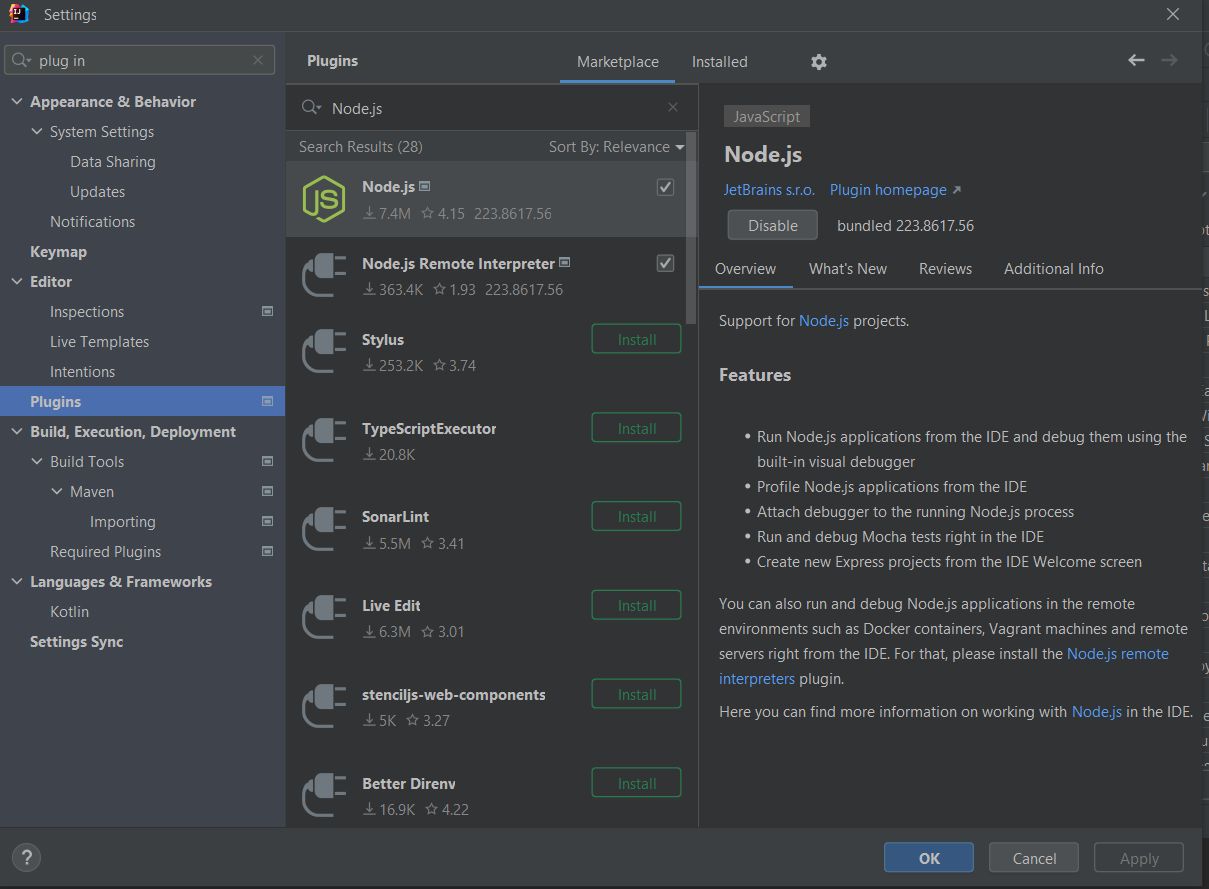The height and width of the screenshot is (889, 1209).
Task: Click the Live Edit plug icon
Action: [324, 617]
